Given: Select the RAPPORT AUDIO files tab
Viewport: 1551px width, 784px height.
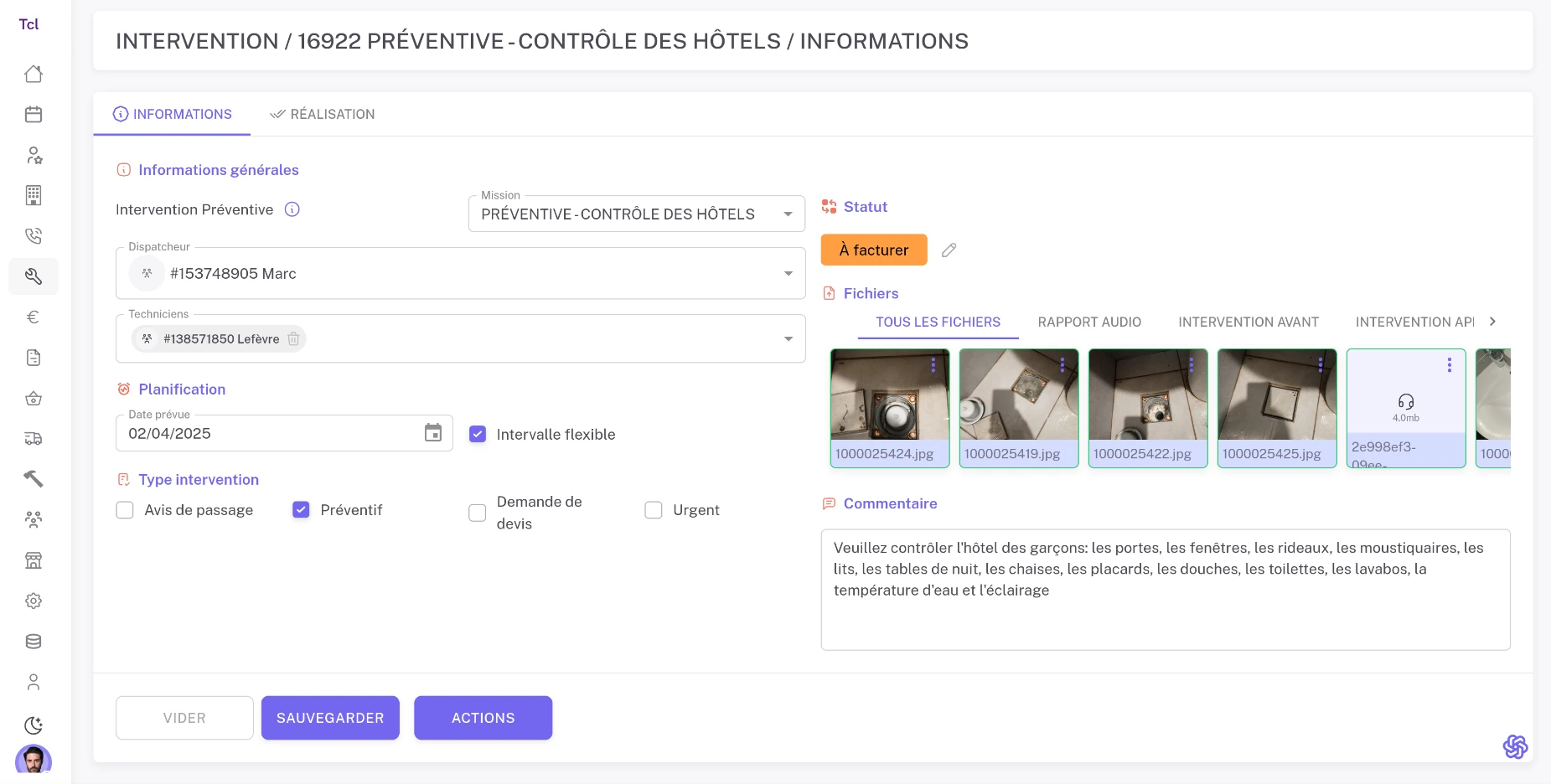Looking at the screenshot, I should [x=1088, y=322].
